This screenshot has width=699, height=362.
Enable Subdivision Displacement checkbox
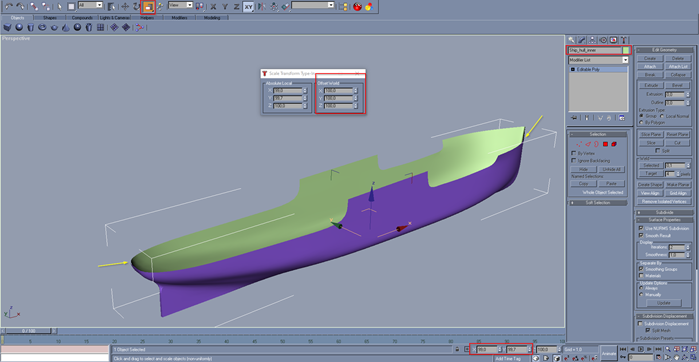tap(641, 323)
